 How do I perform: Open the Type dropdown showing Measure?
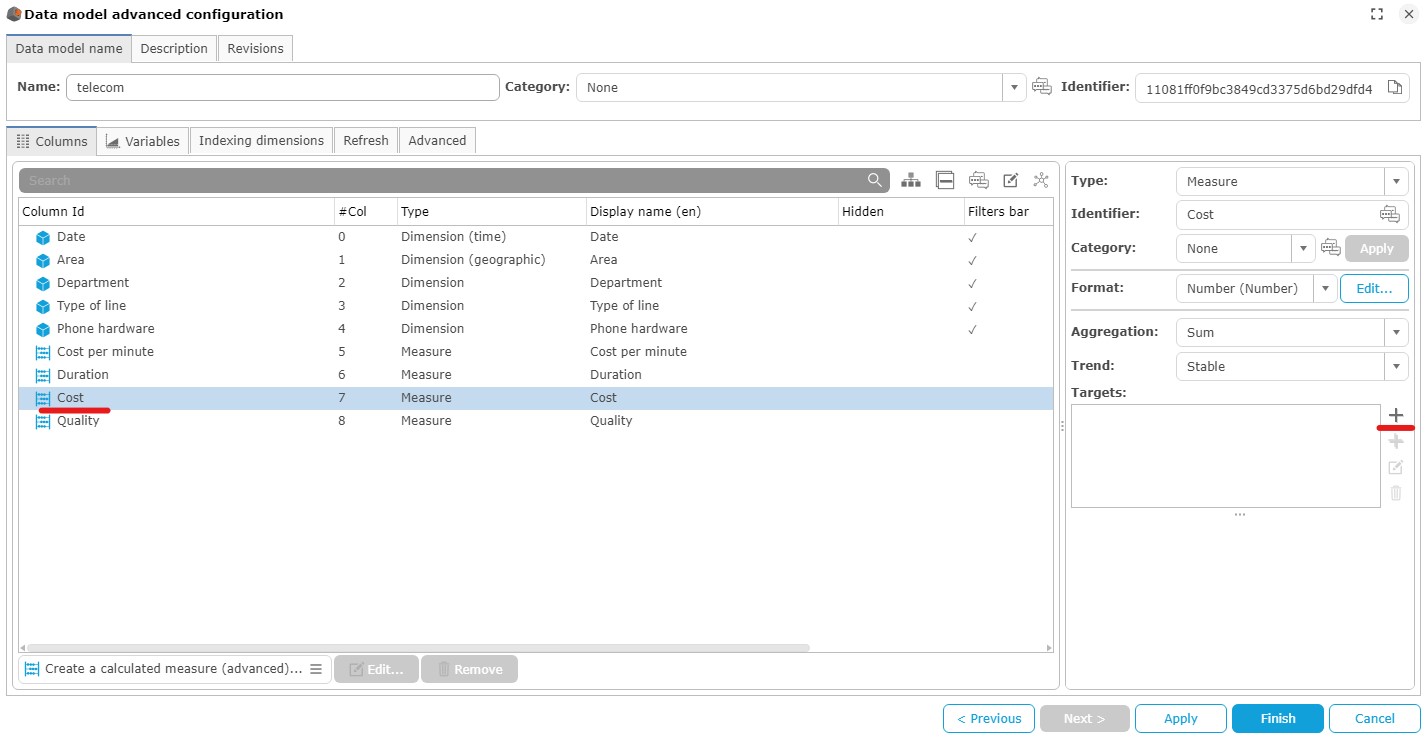(x=1395, y=181)
